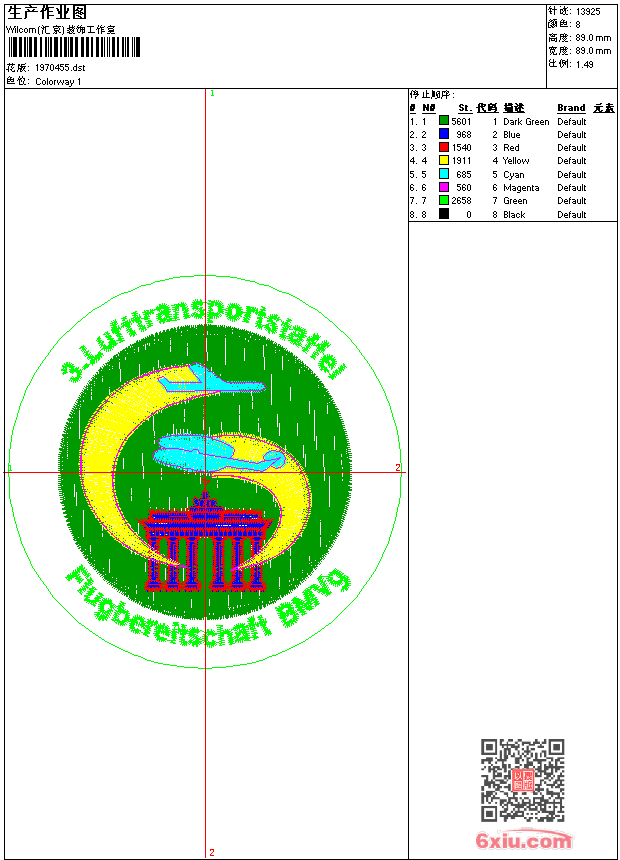Click the Colorway 1 label
Viewport: 620px width, 860px height.
[58, 82]
